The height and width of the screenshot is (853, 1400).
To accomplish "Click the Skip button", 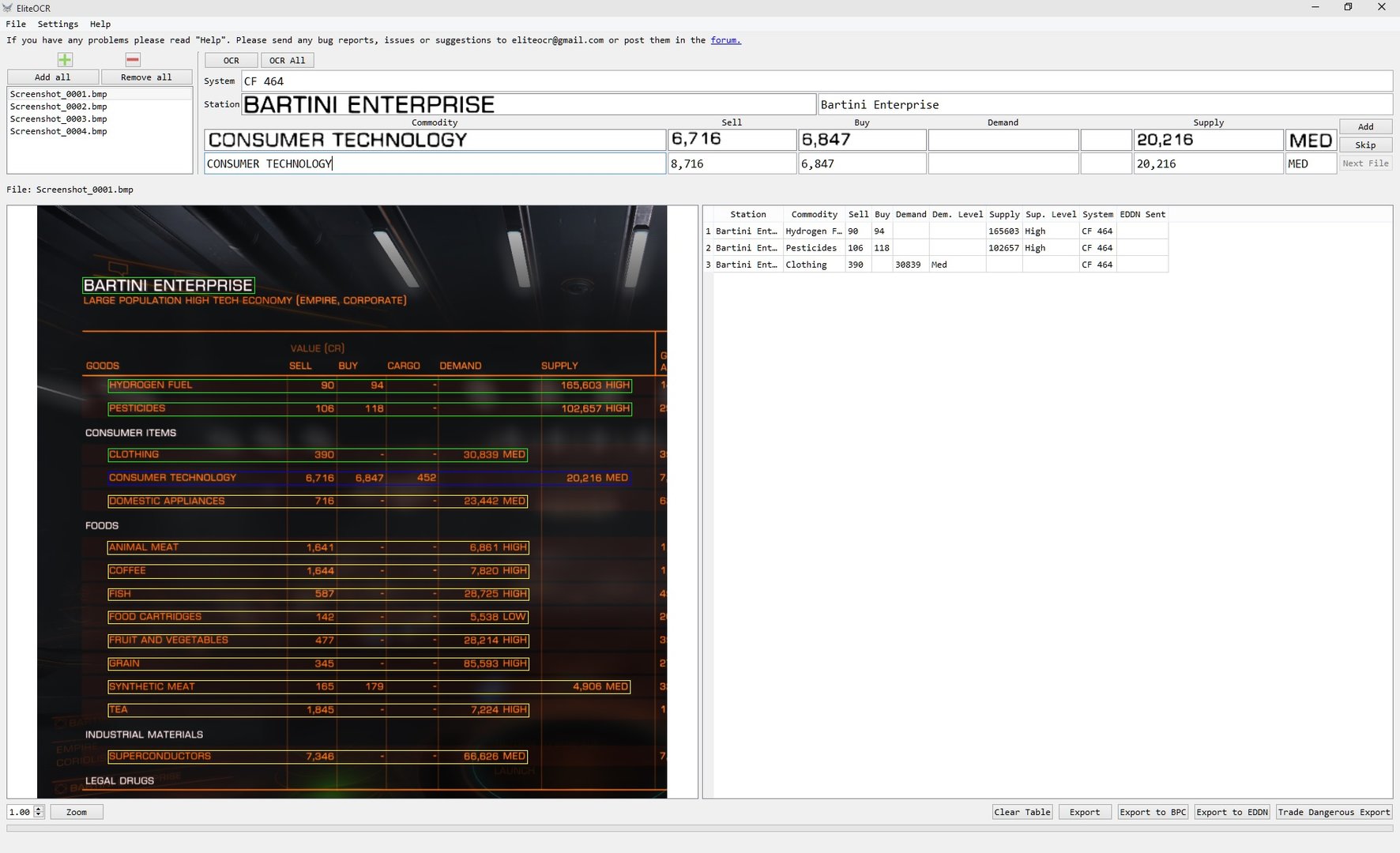I will 1365,145.
